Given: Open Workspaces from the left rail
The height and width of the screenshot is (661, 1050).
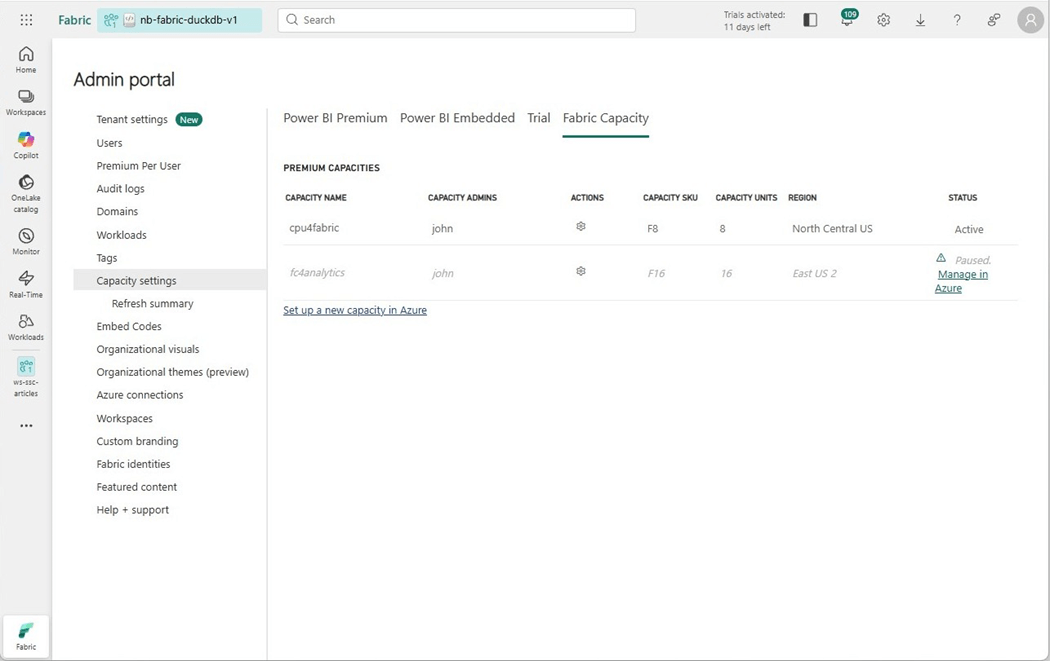Looking at the screenshot, I should tap(26, 102).
